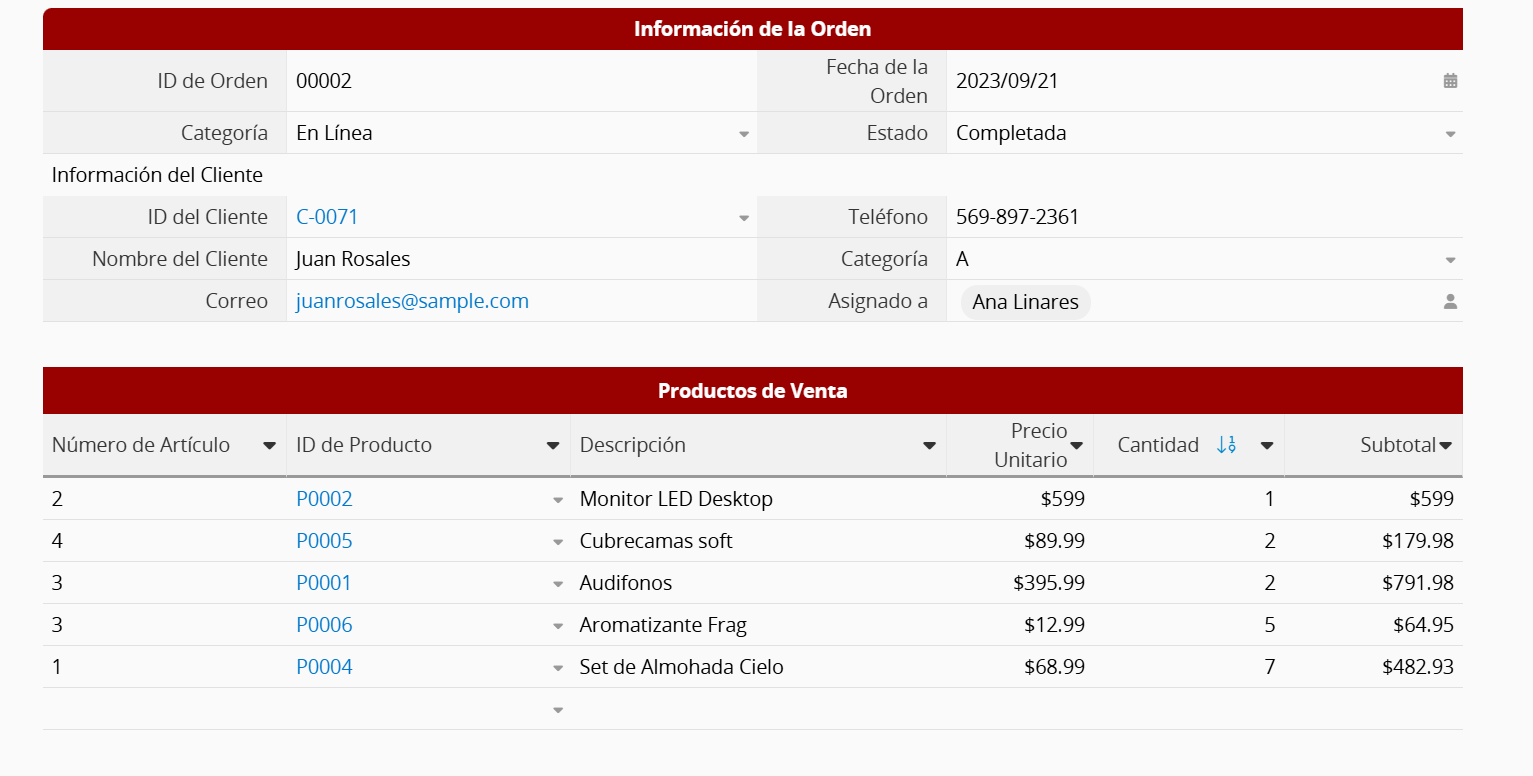
Task: Open the Descripción column filter arrow
Action: (x=929, y=446)
